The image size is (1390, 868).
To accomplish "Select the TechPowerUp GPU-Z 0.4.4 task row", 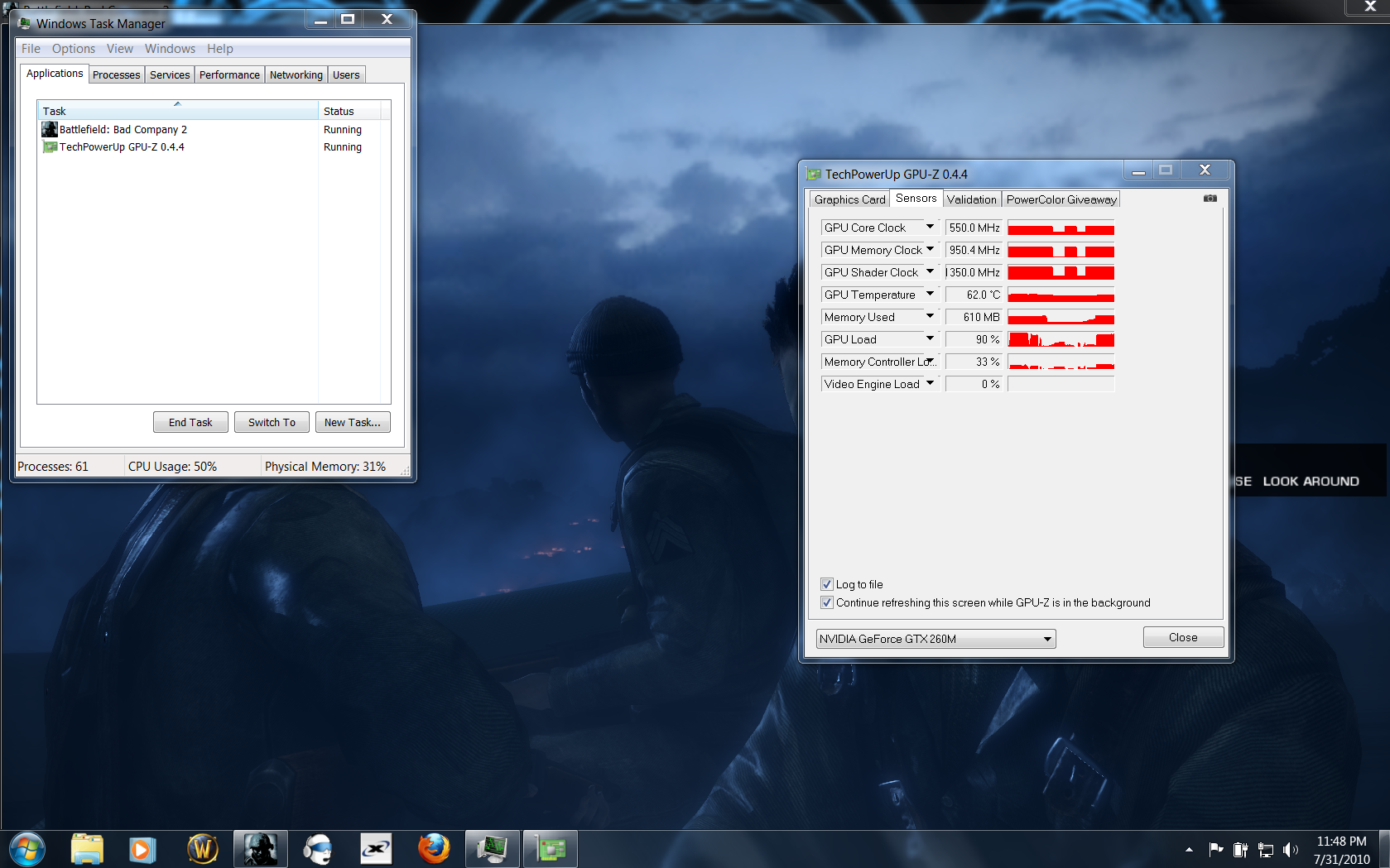I will point(214,146).
